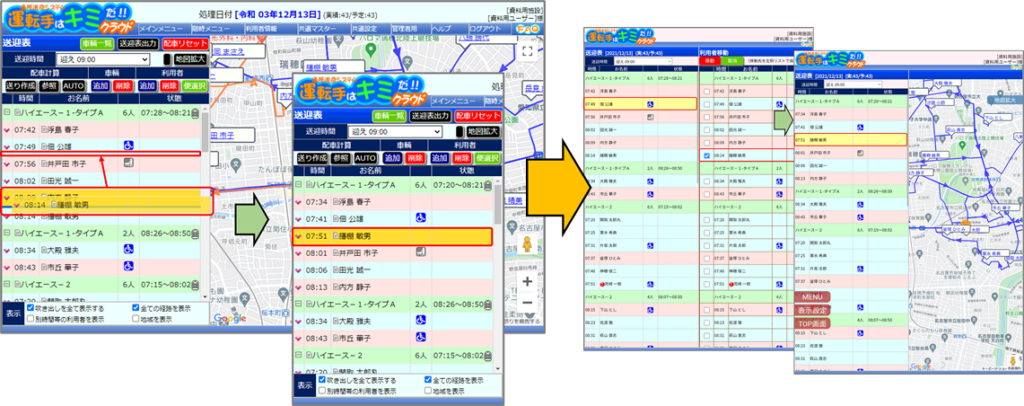Screen dimensions: 1024x406
Task: Toggle 吹き出しを全て表示する checkbox in front-center window
Action: click(x=322, y=379)
